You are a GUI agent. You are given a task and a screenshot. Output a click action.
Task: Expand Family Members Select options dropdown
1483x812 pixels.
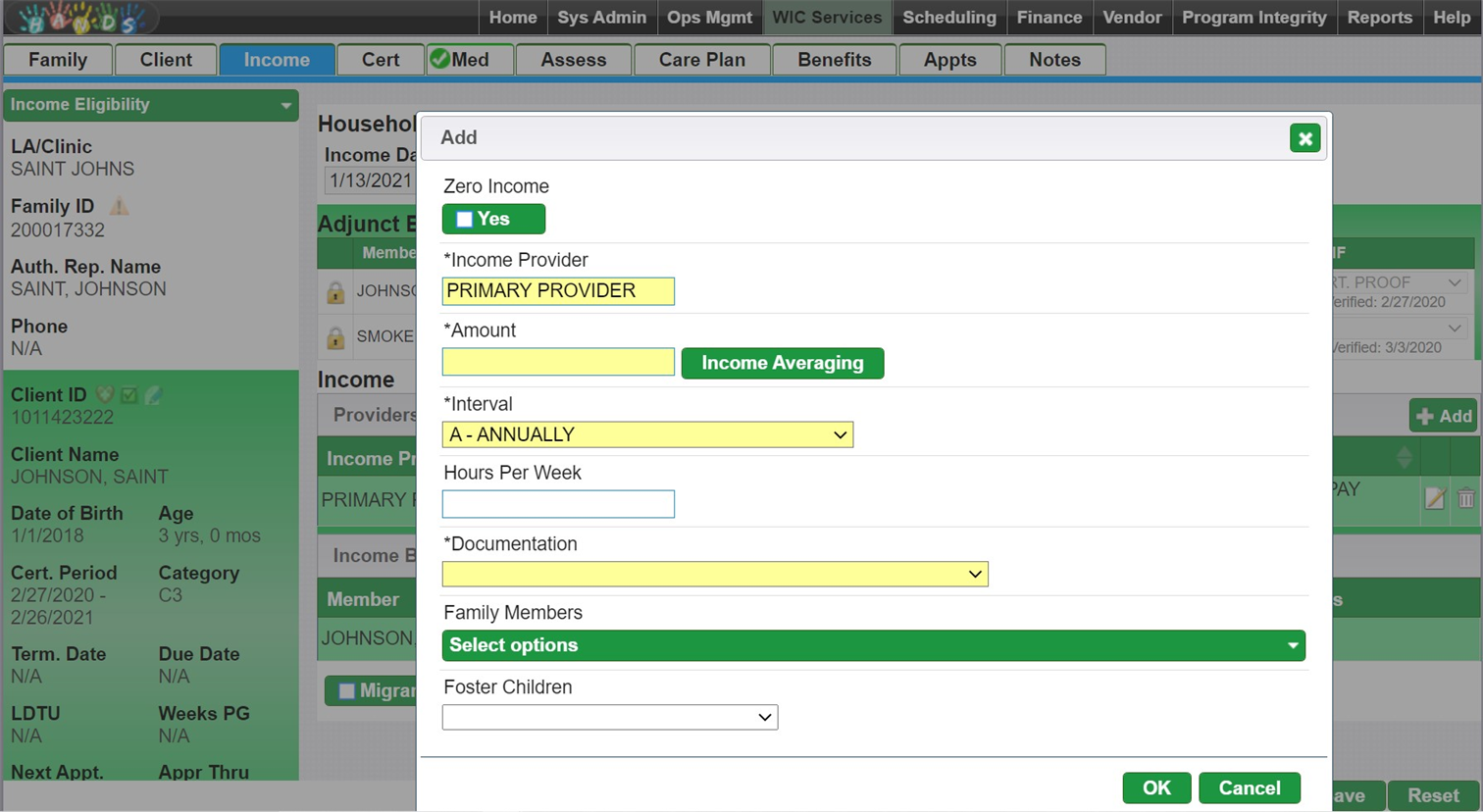(x=873, y=645)
